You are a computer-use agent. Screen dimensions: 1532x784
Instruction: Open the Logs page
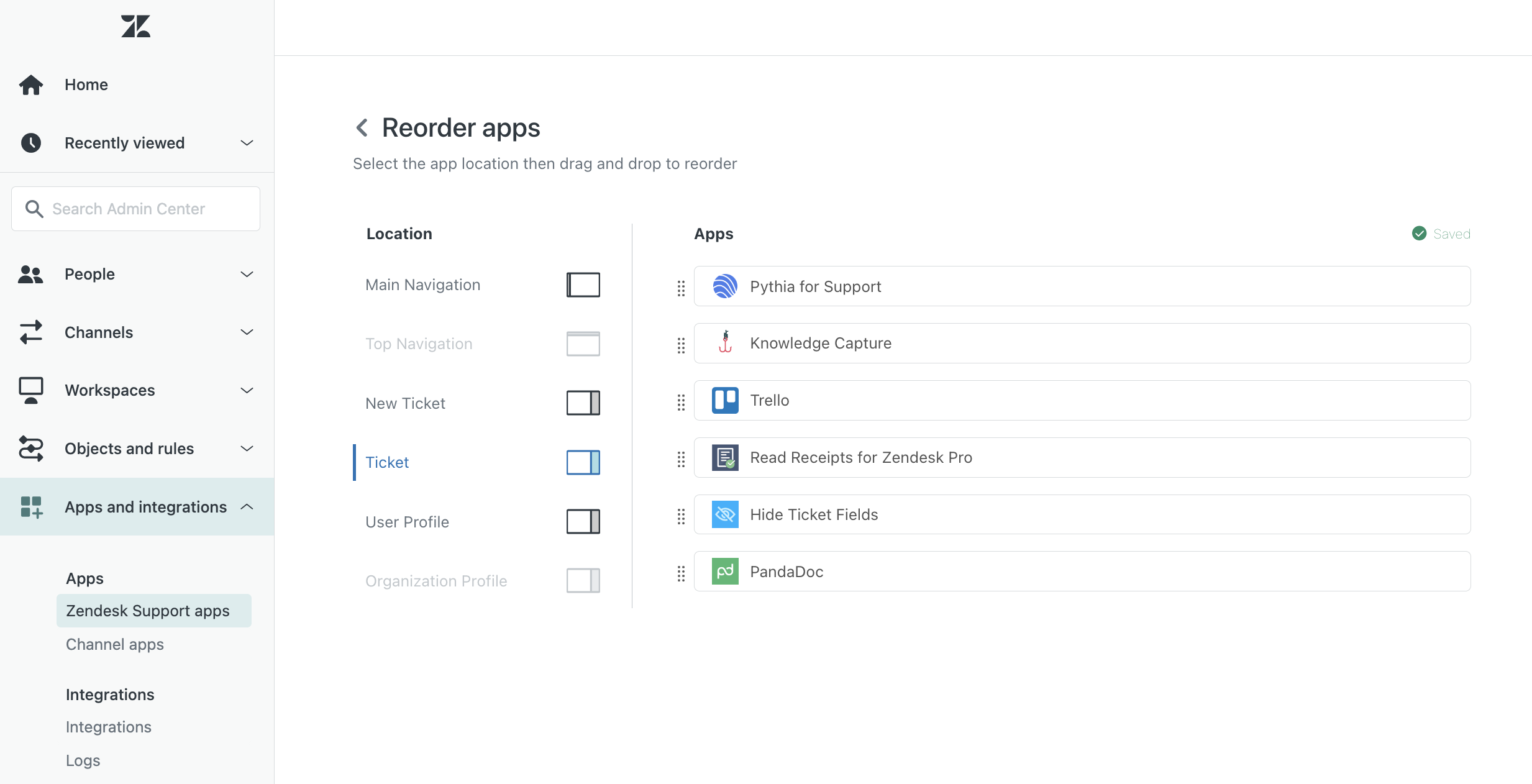pyautogui.click(x=82, y=760)
